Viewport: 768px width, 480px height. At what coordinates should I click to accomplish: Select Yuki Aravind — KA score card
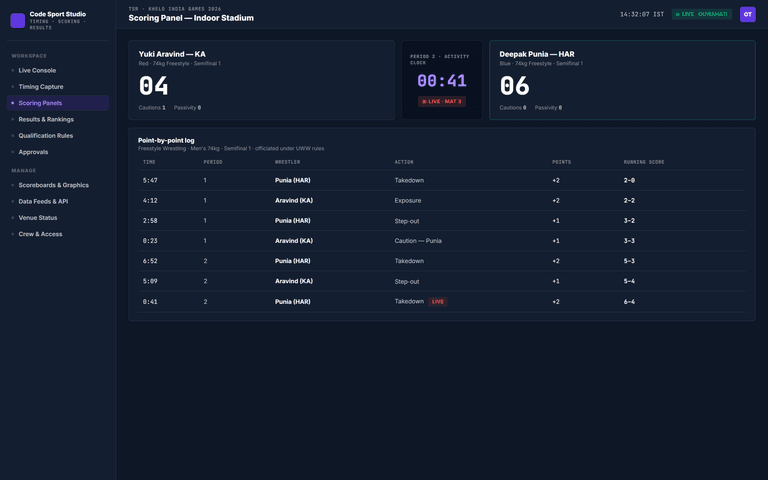tap(262, 80)
